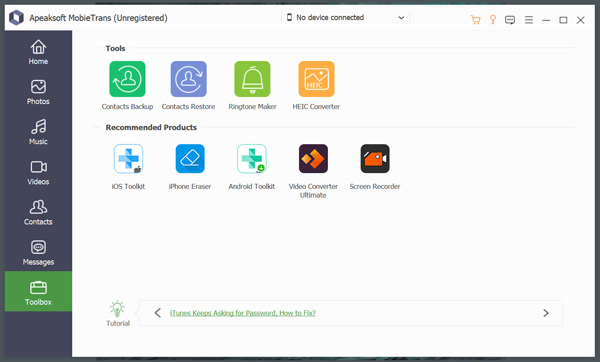
Task: Click the Tools section heading
Action: (x=115, y=49)
